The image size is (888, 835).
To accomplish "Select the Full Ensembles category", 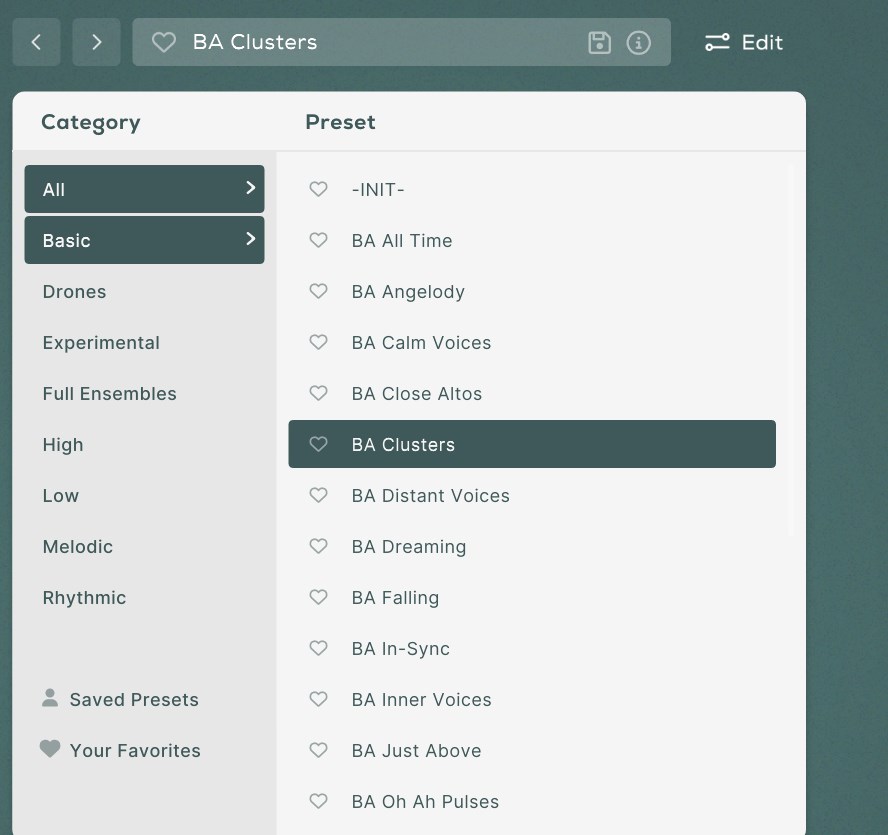I will tap(109, 394).
